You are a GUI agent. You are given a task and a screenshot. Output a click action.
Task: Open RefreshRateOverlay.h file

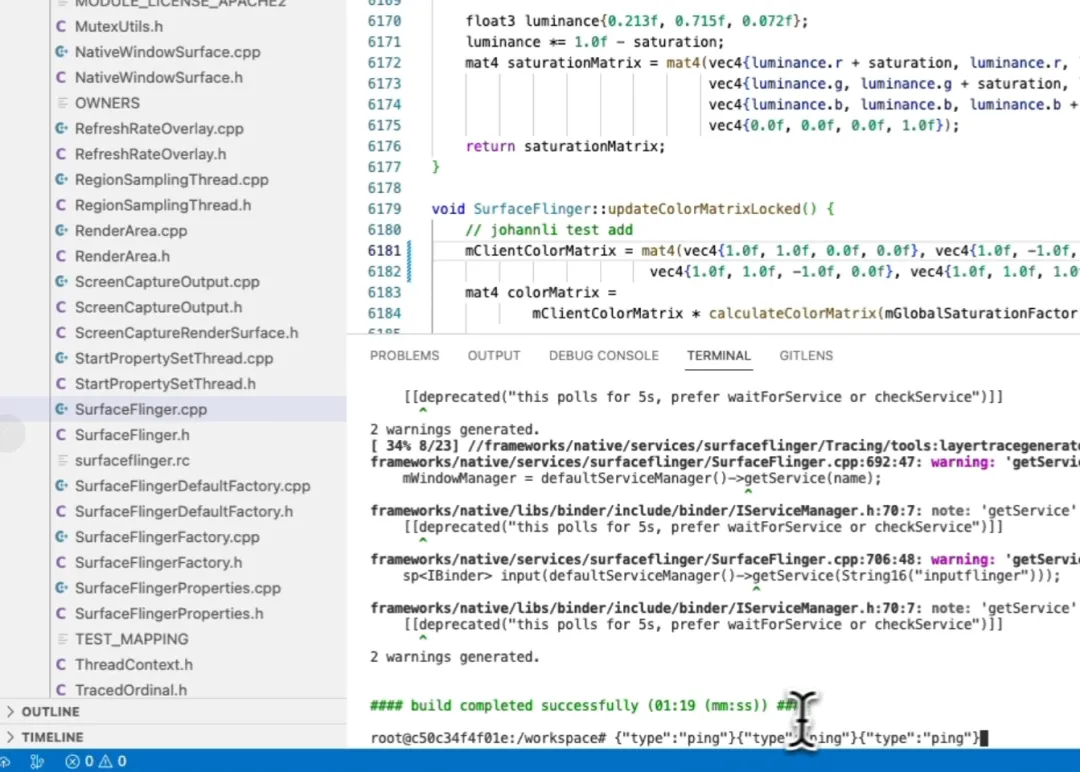(x=150, y=154)
